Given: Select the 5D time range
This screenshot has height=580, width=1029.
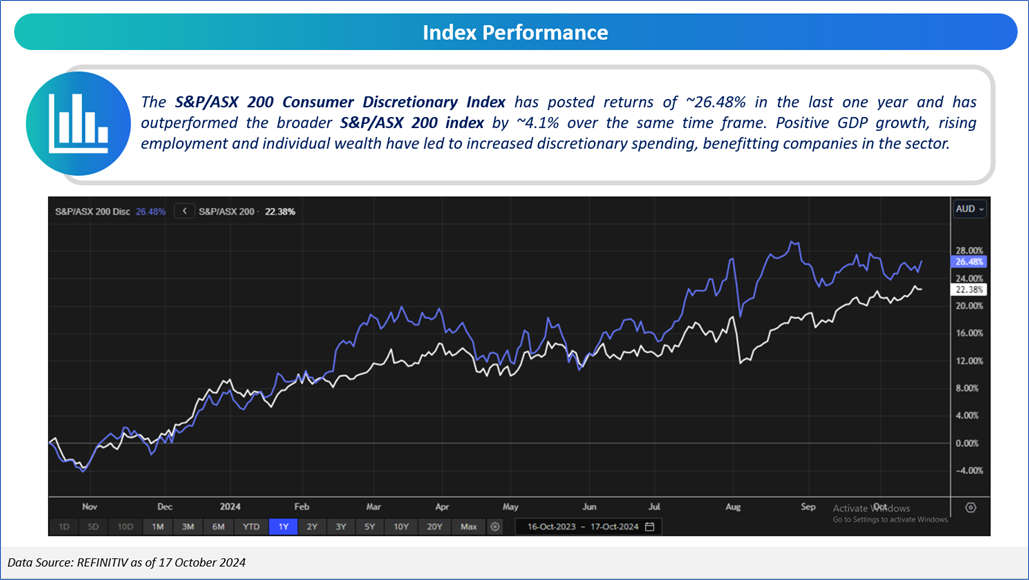Looking at the screenshot, I should pos(93,527).
